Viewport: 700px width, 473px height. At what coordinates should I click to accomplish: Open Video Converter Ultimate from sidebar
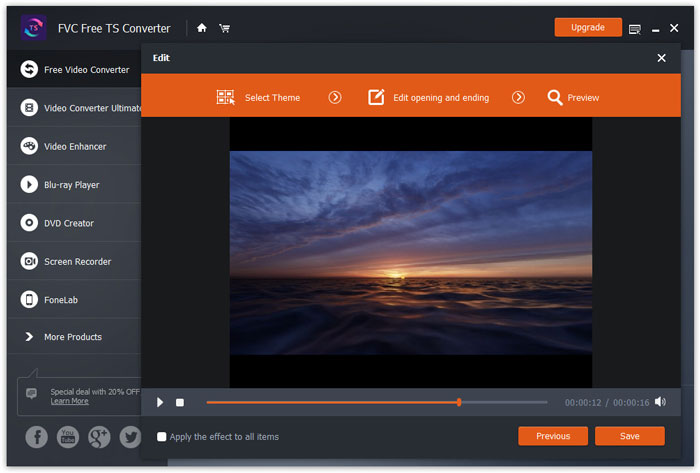(75, 108)
